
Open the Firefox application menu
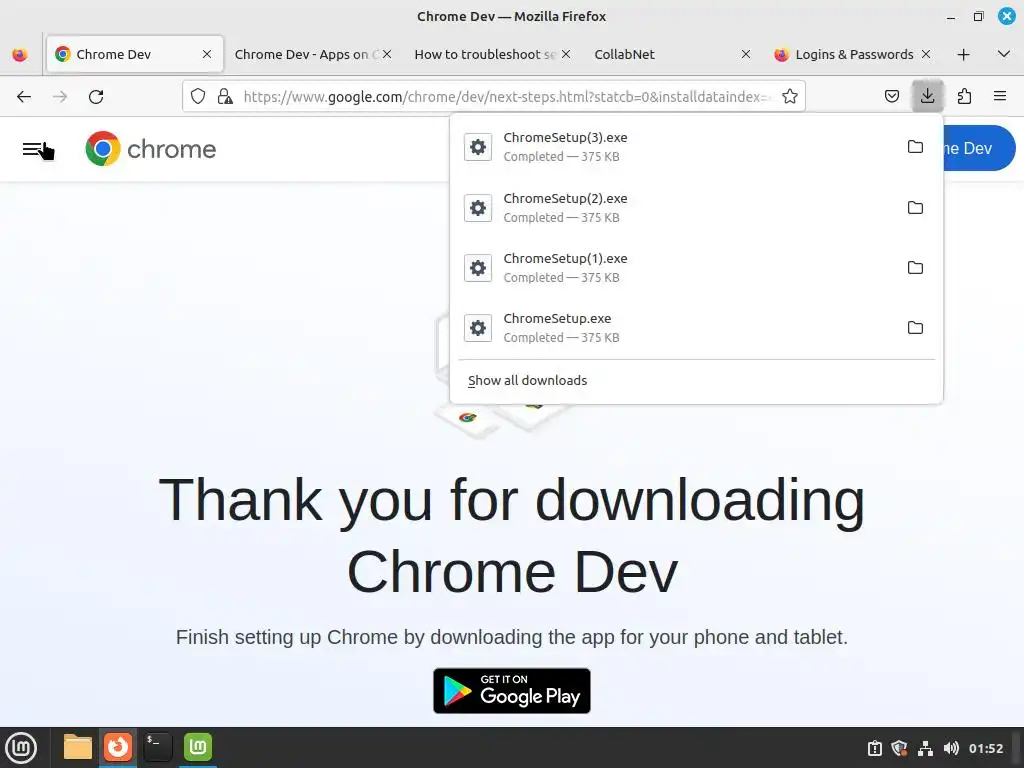pyautogui.click(x=1000, y=97)
